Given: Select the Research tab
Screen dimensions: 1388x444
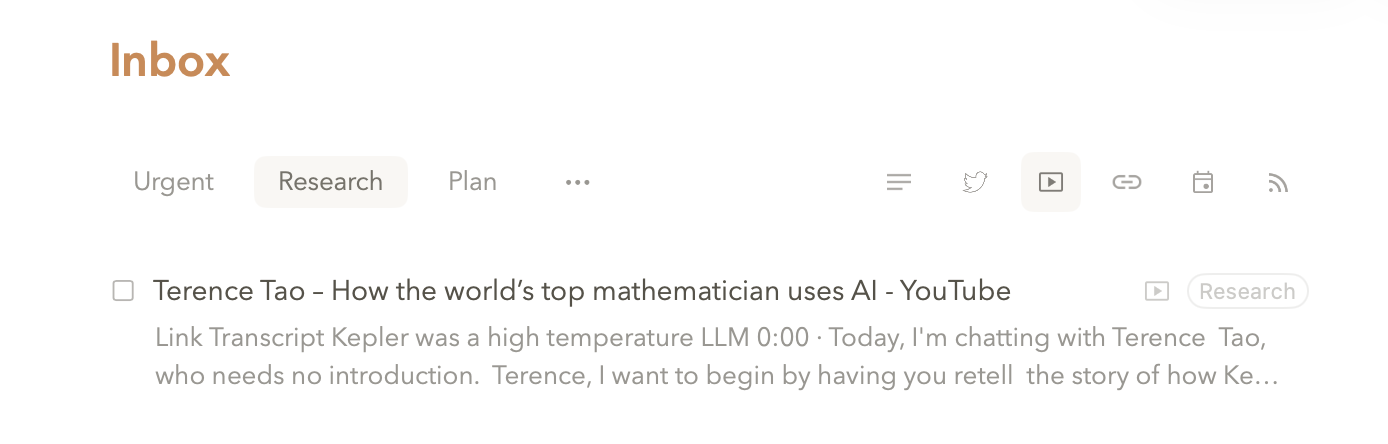Looking at the screenshot, I should pyautogui.click(x=330, y=182).
